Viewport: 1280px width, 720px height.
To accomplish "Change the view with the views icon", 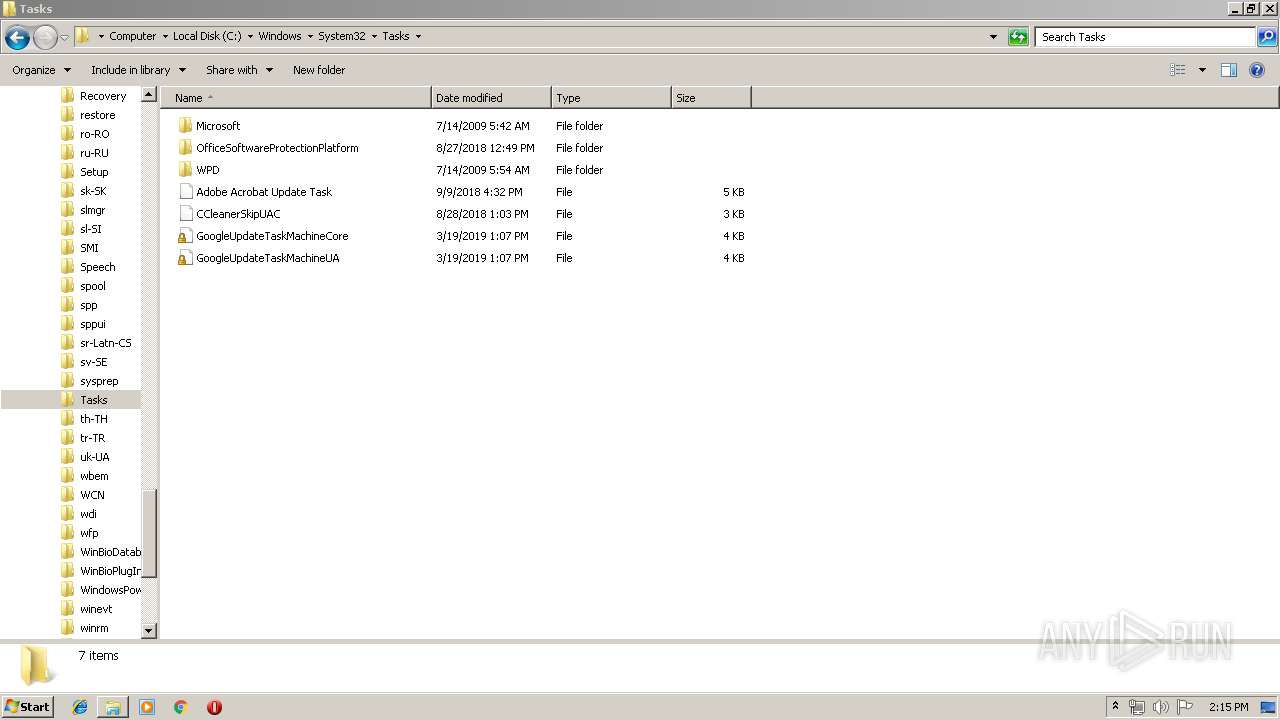I will (x=1178, y=70).
